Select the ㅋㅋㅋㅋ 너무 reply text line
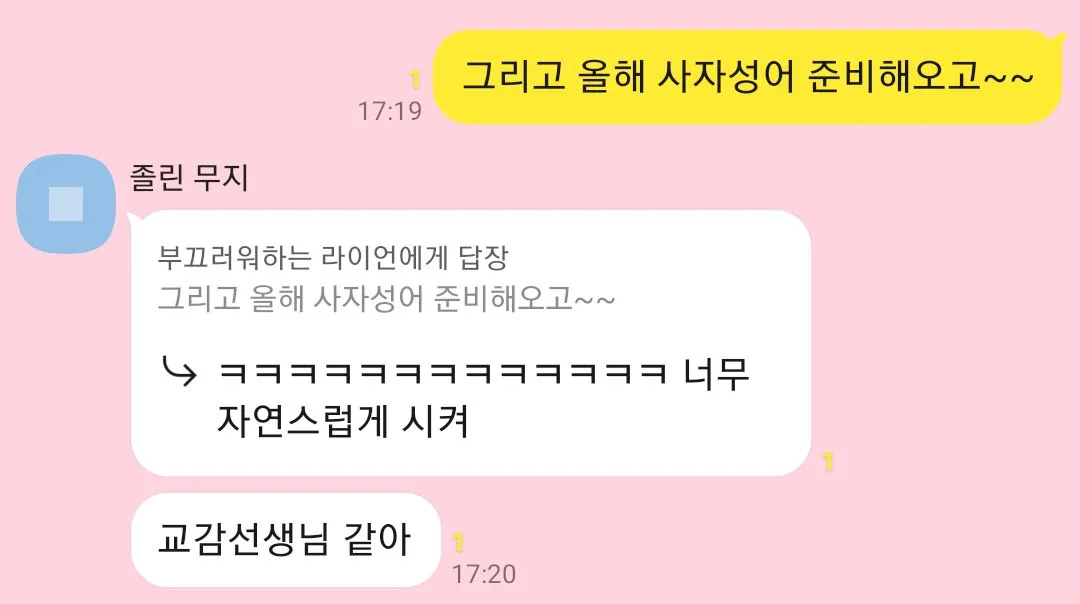1080x604 pixels. [x=483, y=373]
